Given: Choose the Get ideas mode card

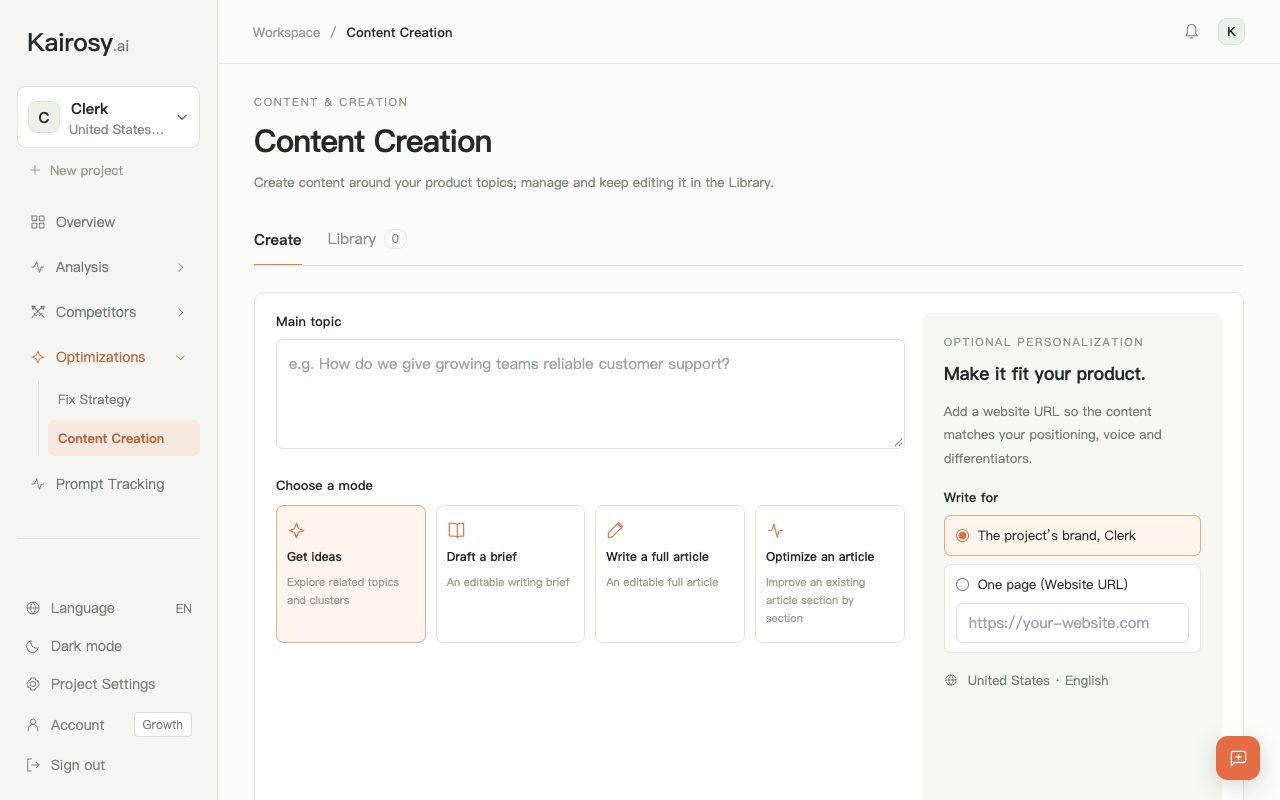Looking at the screenshot, I should (351, 574).
